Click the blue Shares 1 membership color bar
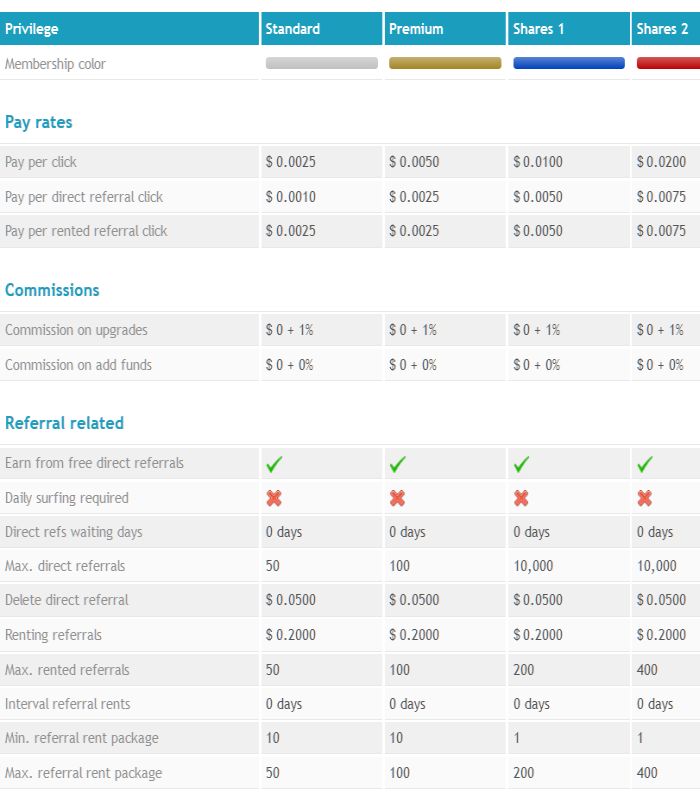Image resolution: width=700 pixels, height=796 pixels. [568, 63]
